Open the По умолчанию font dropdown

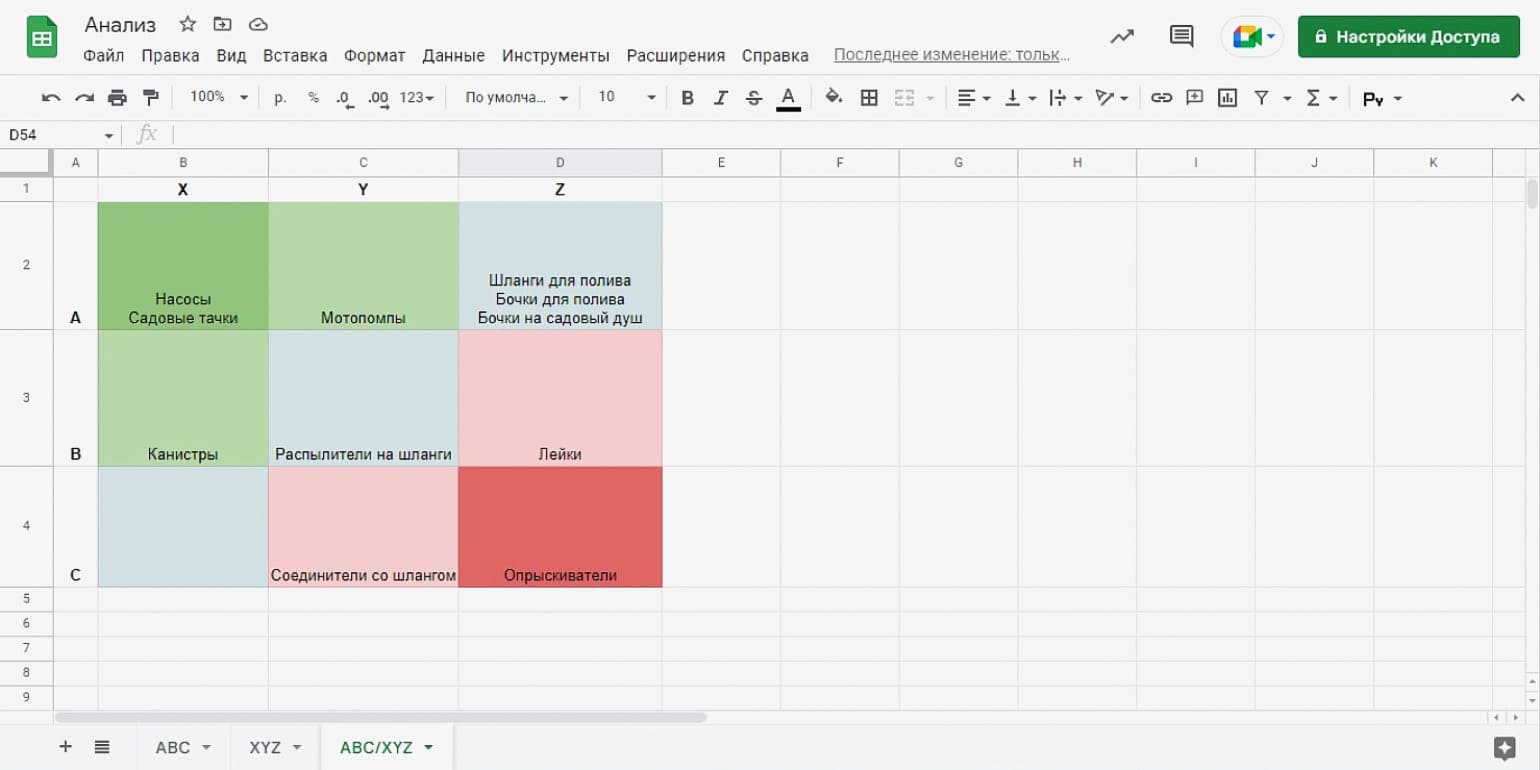coord(516,98)
